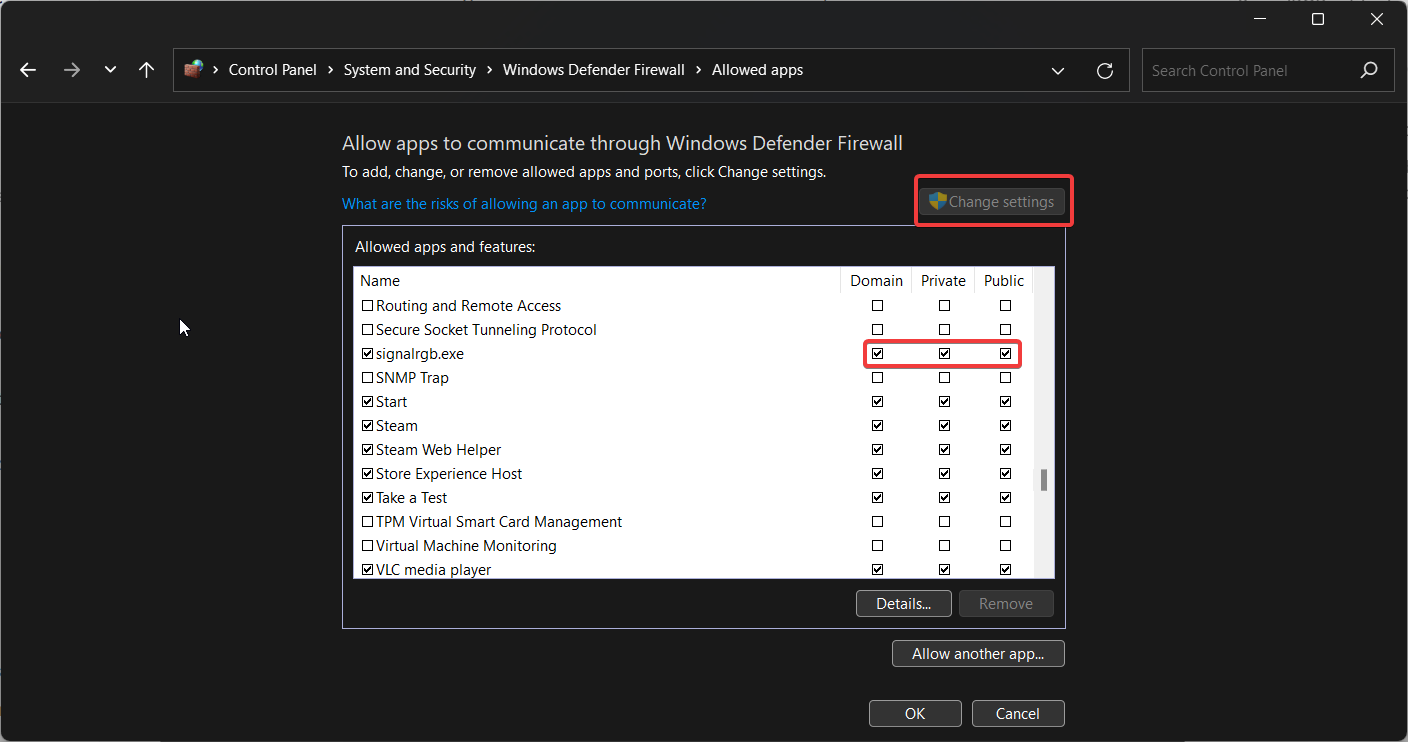Click the Domain column header
1408x742 pixels.
coord(876,281)
